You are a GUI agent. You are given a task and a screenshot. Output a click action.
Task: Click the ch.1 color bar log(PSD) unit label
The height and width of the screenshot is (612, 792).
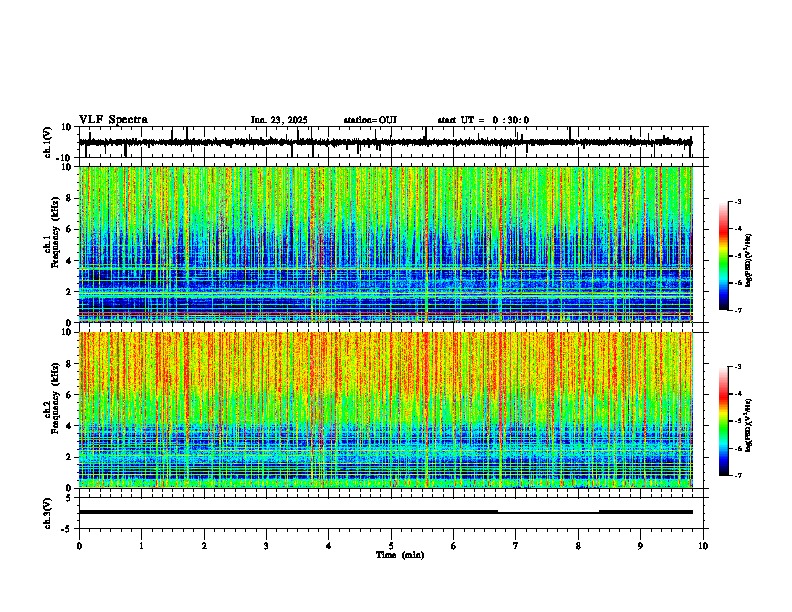[749, 261]
